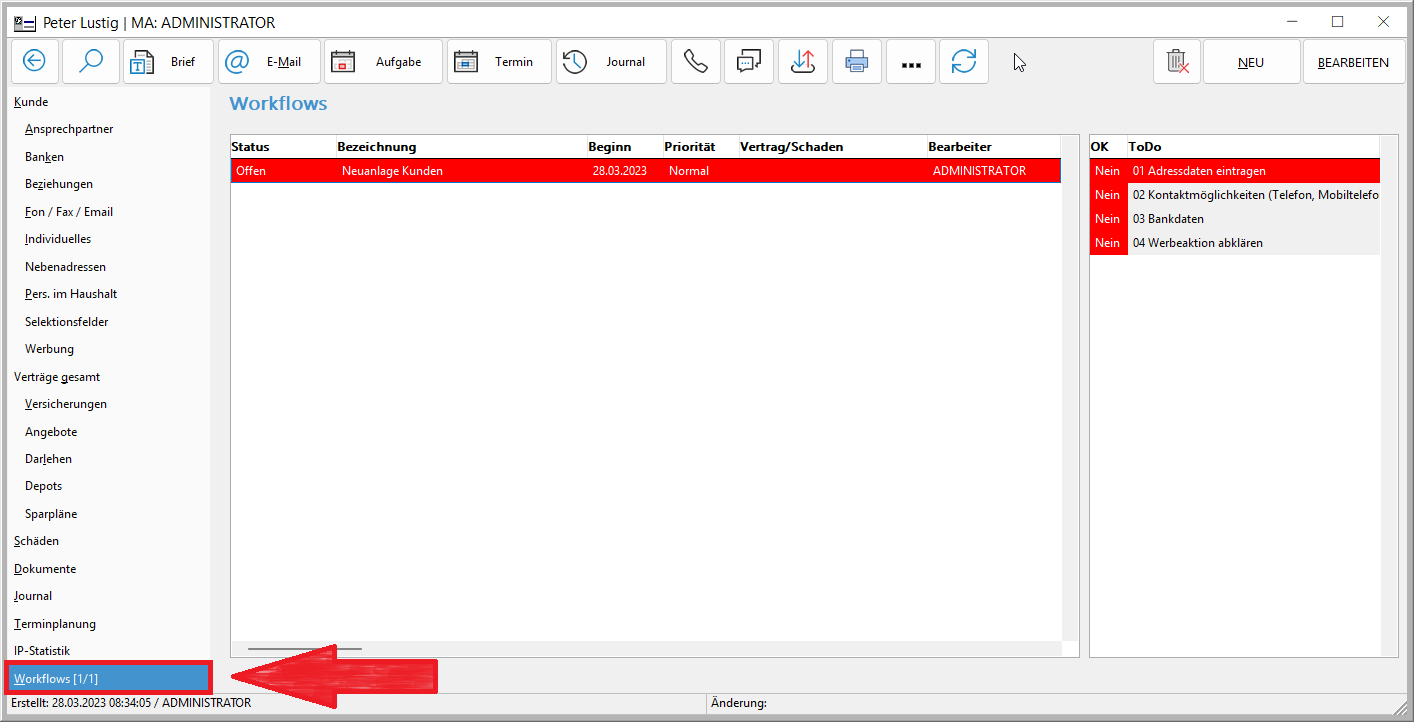Open the chat messages icon
The image size is (1414, 722).
[749, 62]
